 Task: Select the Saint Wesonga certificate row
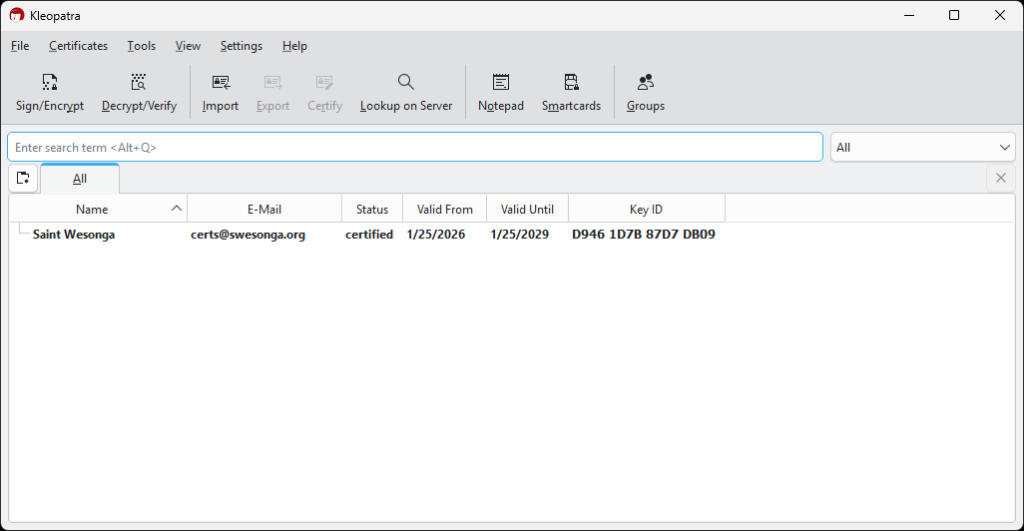tap(74, 235)
